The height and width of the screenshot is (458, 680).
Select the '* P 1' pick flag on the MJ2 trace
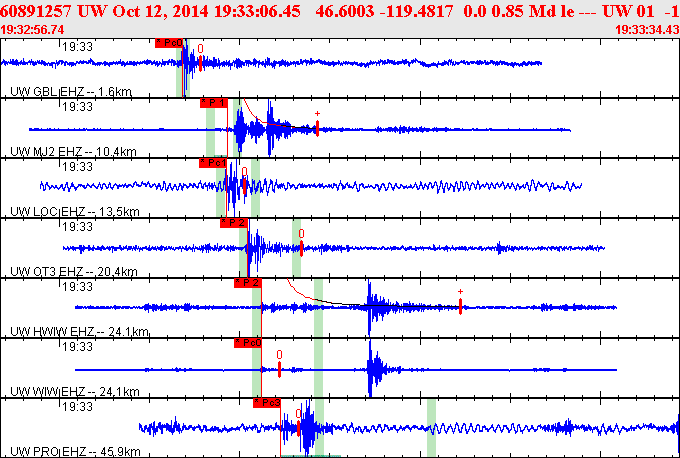pos(214,103)
